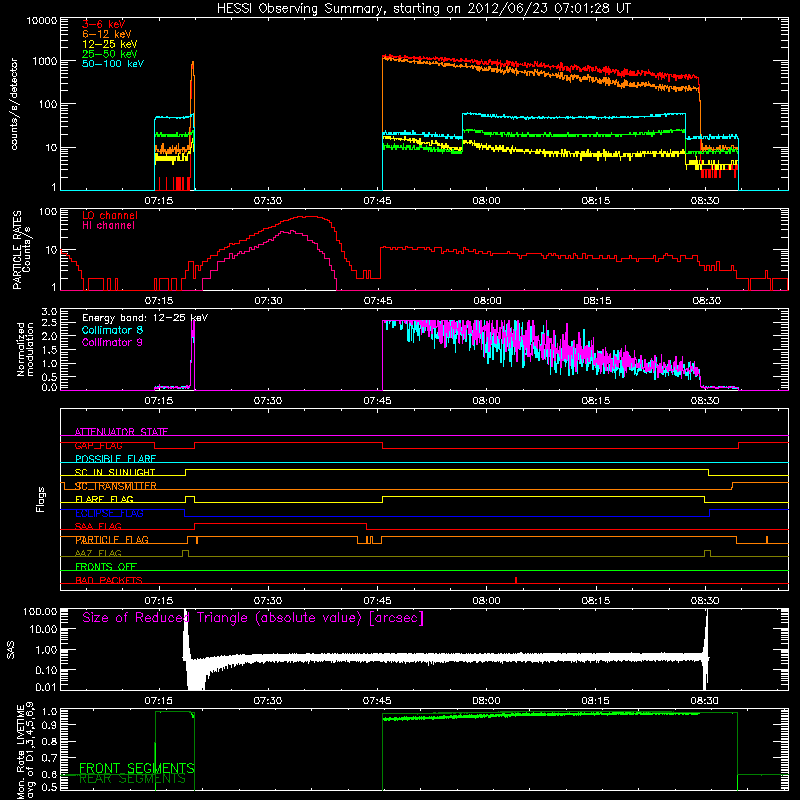The height and width of the screenshot is (800, 800).
Task: Click the 08:00 tick below particle rates plot
Action: tap(487, 301)
